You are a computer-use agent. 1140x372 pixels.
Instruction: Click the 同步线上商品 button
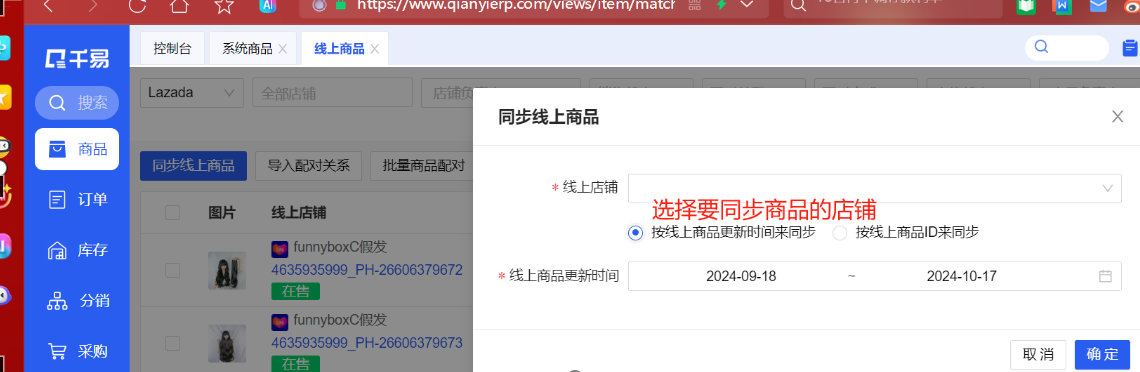pyautogui.click(x=193, y=166)
